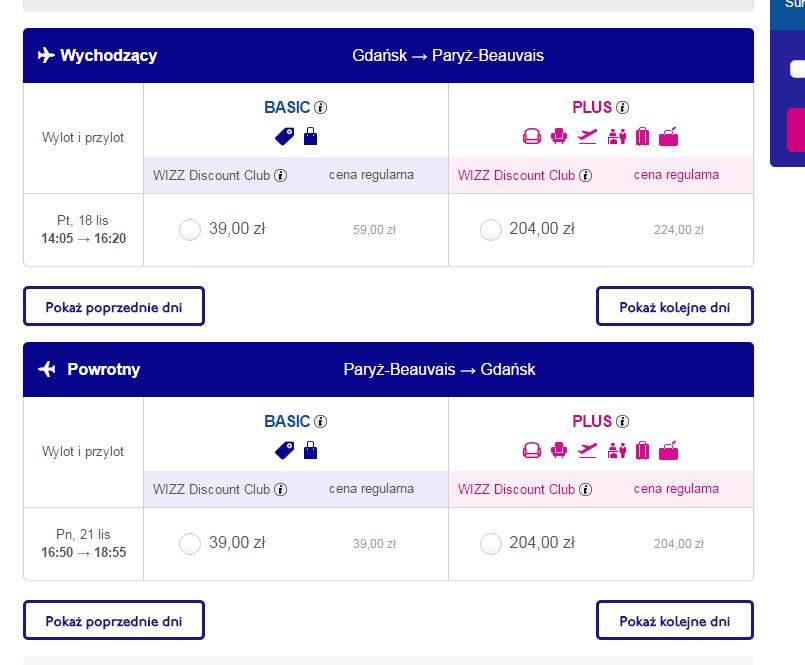Screen dimensions: 805x665
Task: Select outbound BASIC fare 39,00 zł radio
Action: coord(190,230)
